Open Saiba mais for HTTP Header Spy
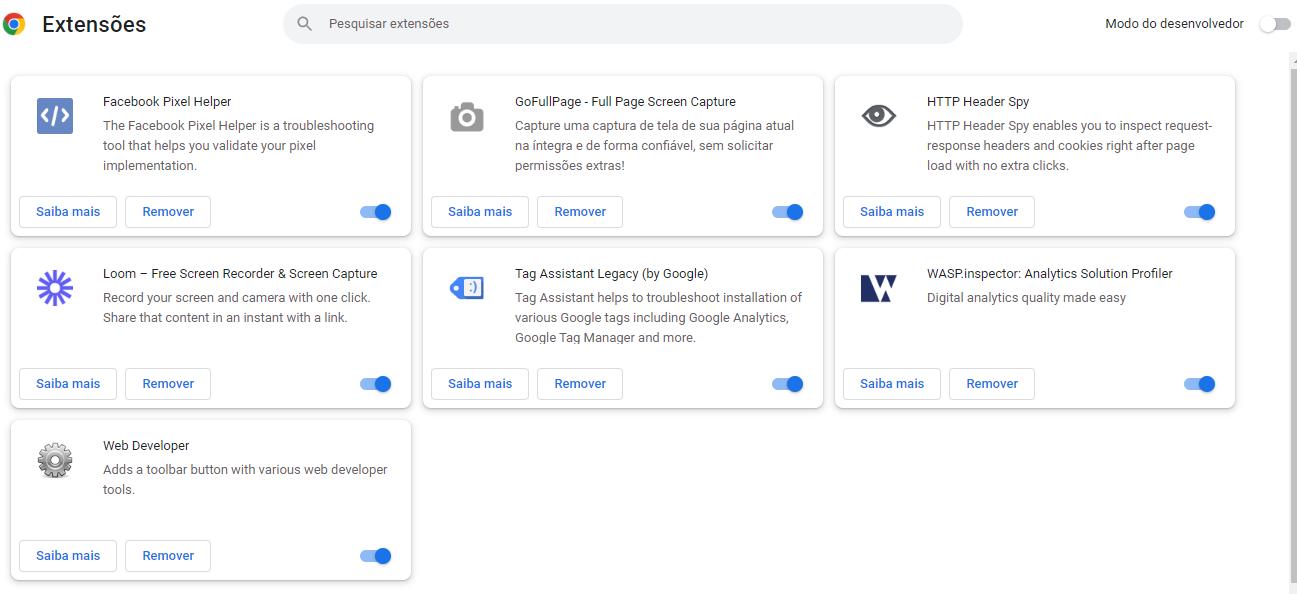 892,212
